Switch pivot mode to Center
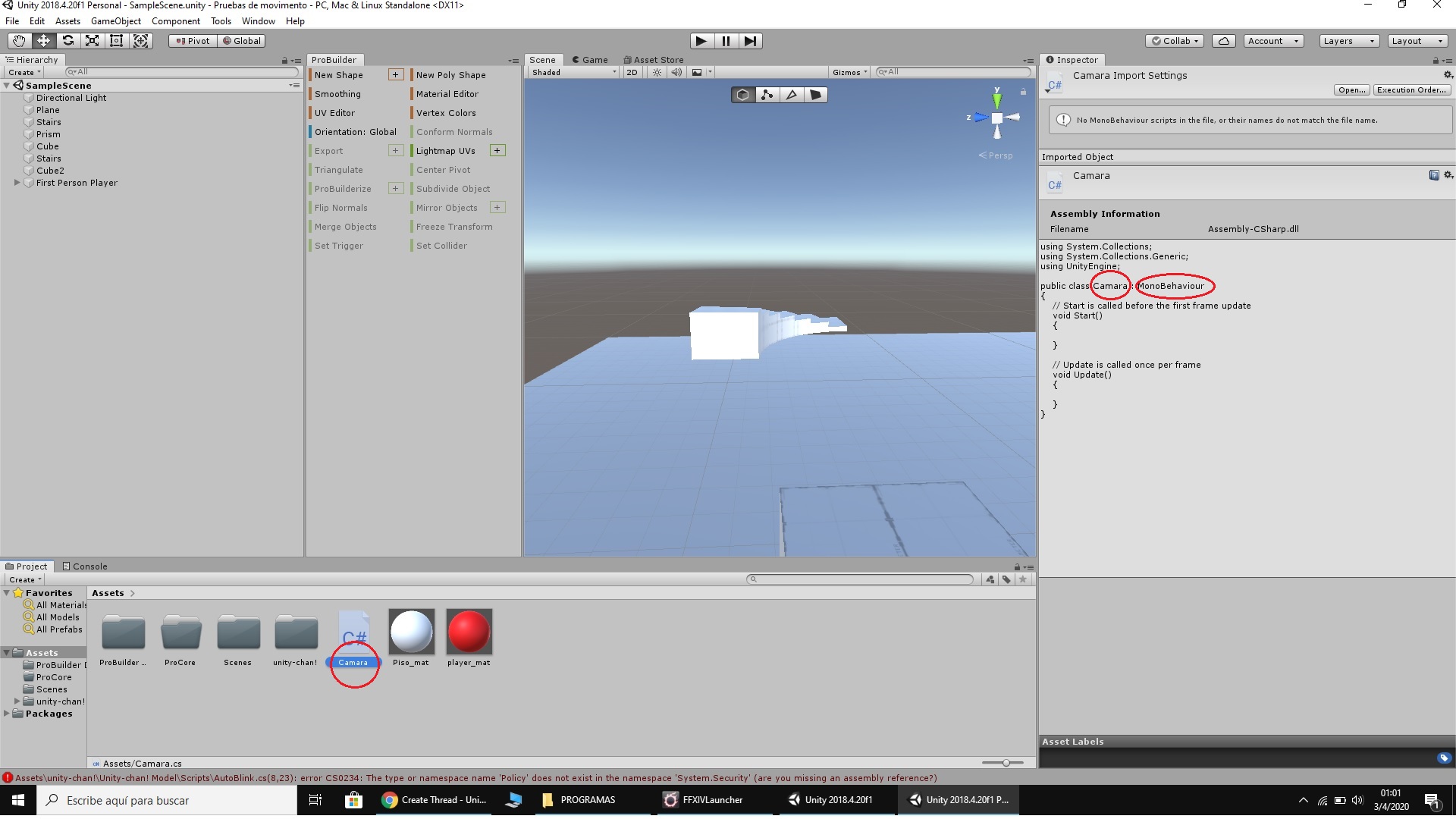 pyautogui.click(x=193, y=41)
